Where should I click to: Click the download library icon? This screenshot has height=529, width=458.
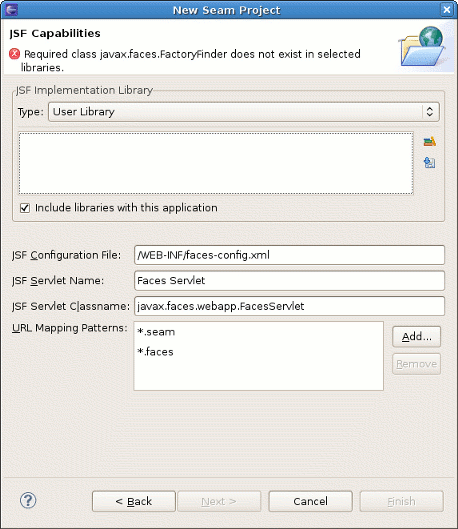click(x=429, y=163)
